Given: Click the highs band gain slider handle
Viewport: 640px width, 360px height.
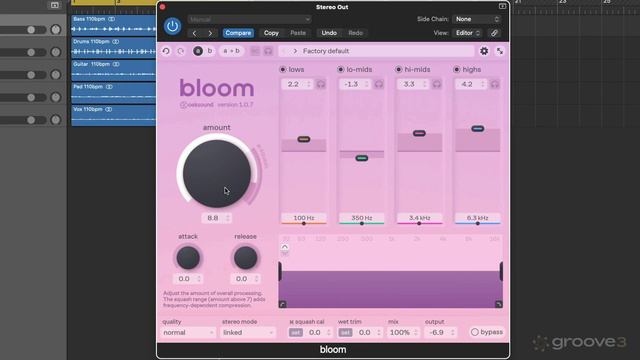Looking at the screenshot, I should pyautogui.click(x=478, y=129).
